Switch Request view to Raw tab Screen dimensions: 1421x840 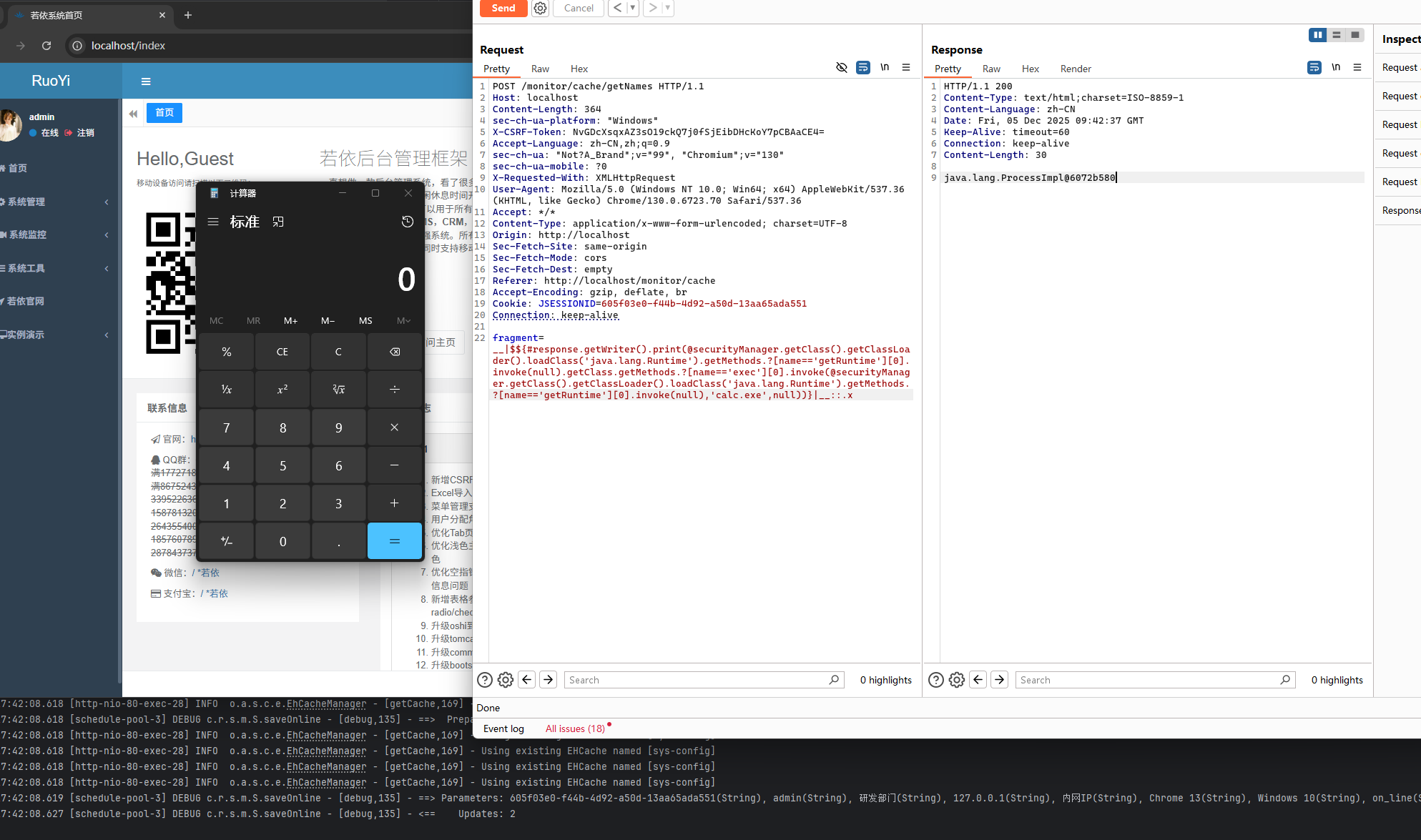point(540,69)
